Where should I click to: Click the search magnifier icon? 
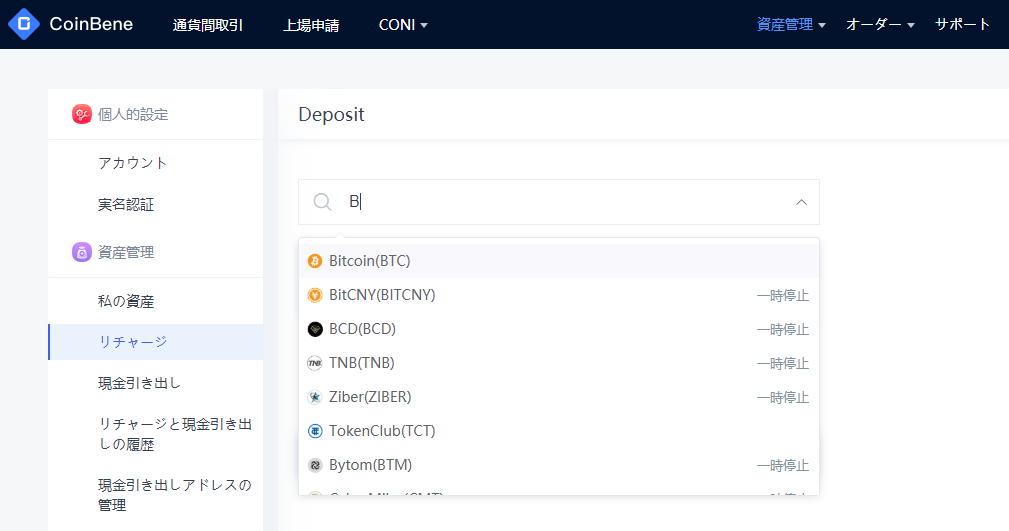pyautogui.click(x=322, y=202)
